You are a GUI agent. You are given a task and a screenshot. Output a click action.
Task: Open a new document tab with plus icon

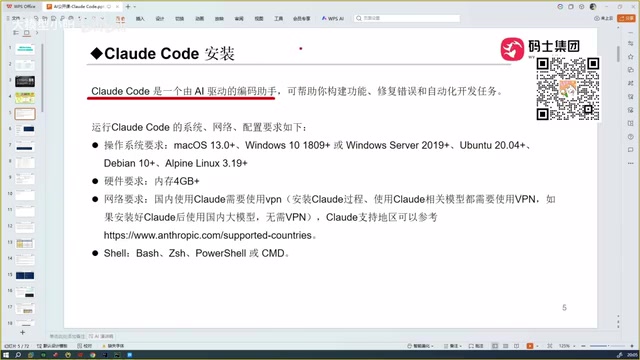(x=128, y=7)
